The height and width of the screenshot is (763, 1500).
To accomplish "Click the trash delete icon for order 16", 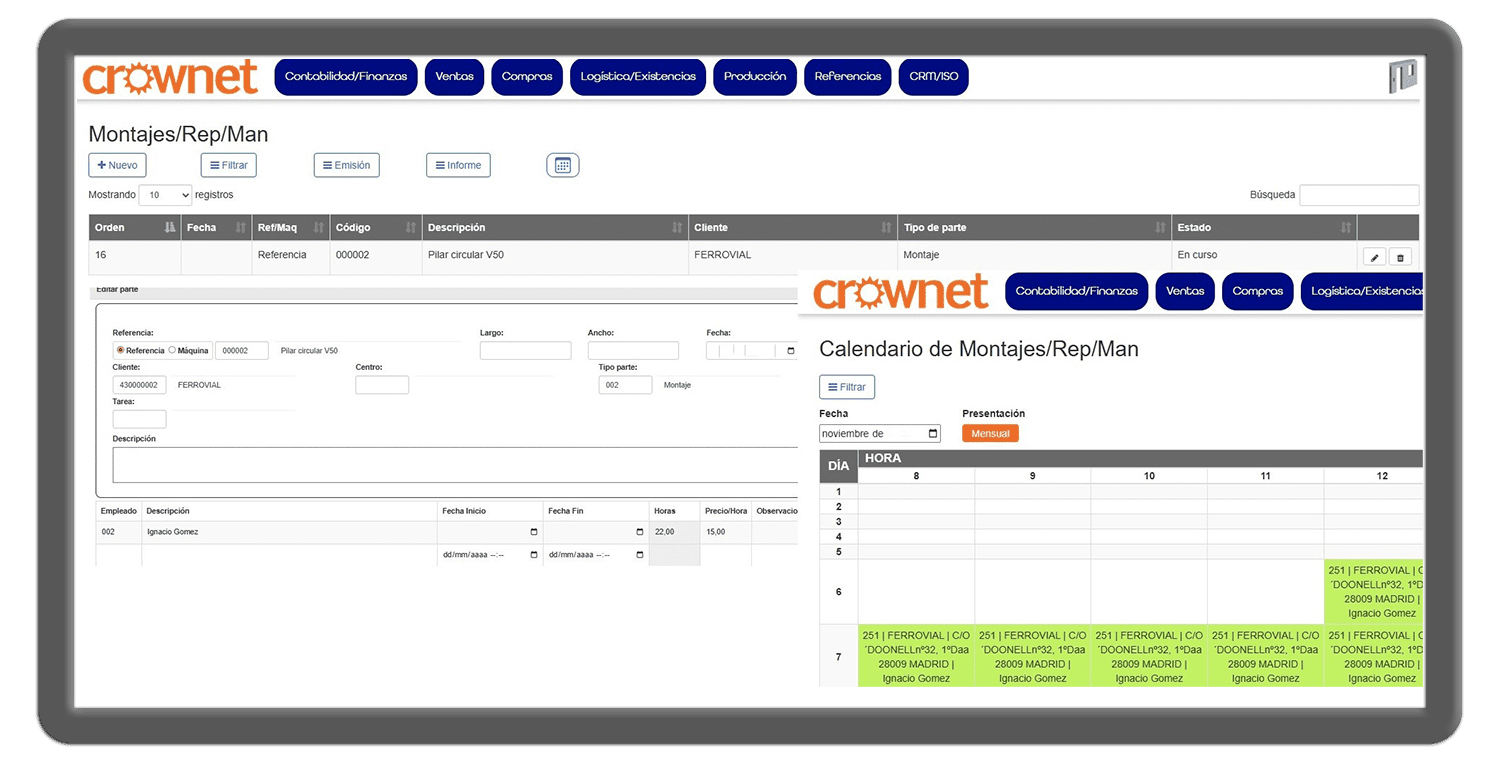I will pos(1400,257).
